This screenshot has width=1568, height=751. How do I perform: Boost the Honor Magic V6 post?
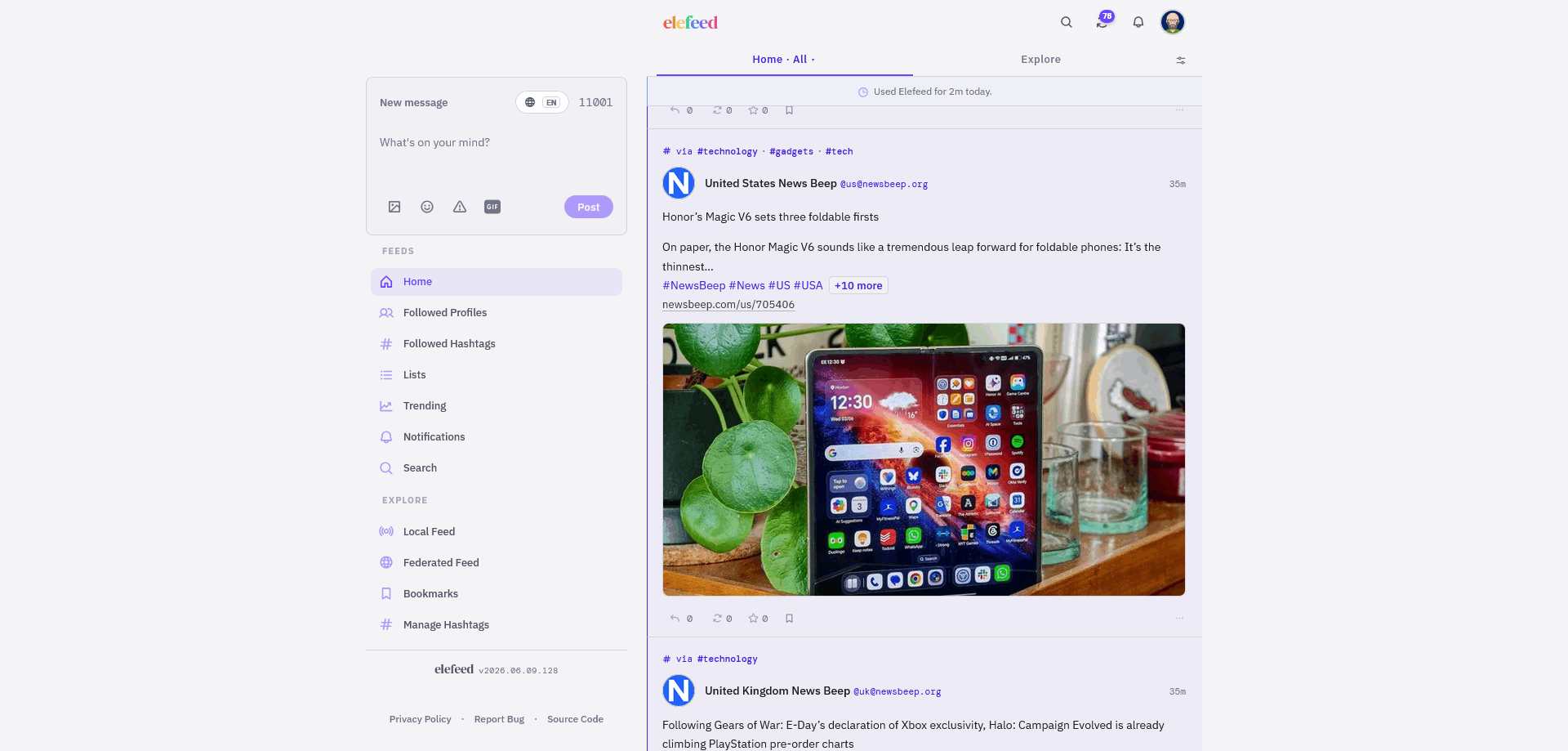pos(722,619)
